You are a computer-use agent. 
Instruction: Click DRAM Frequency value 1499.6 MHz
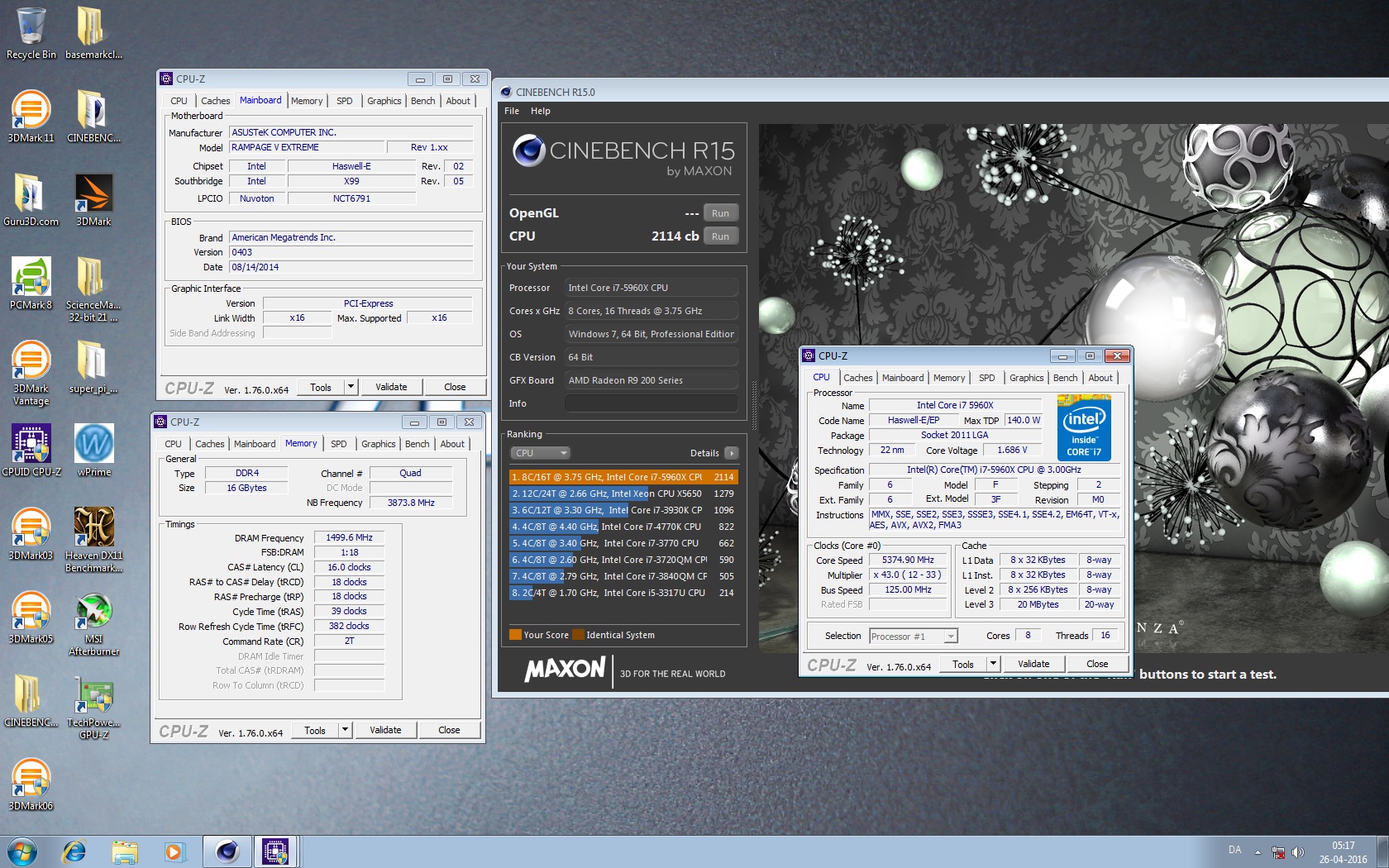[x=349, y=537]
